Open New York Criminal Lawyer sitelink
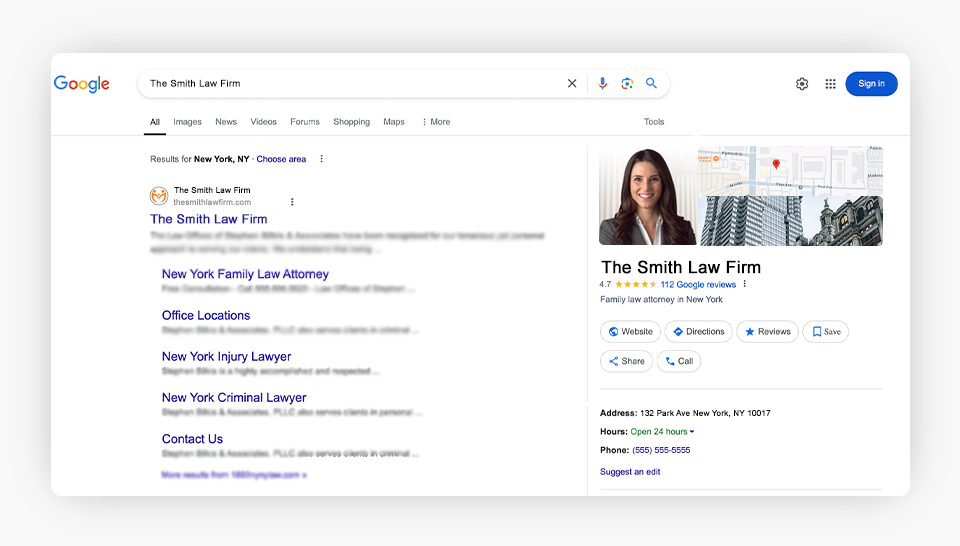The width and height of the screenshot is (960, 546). pos(234,397)
